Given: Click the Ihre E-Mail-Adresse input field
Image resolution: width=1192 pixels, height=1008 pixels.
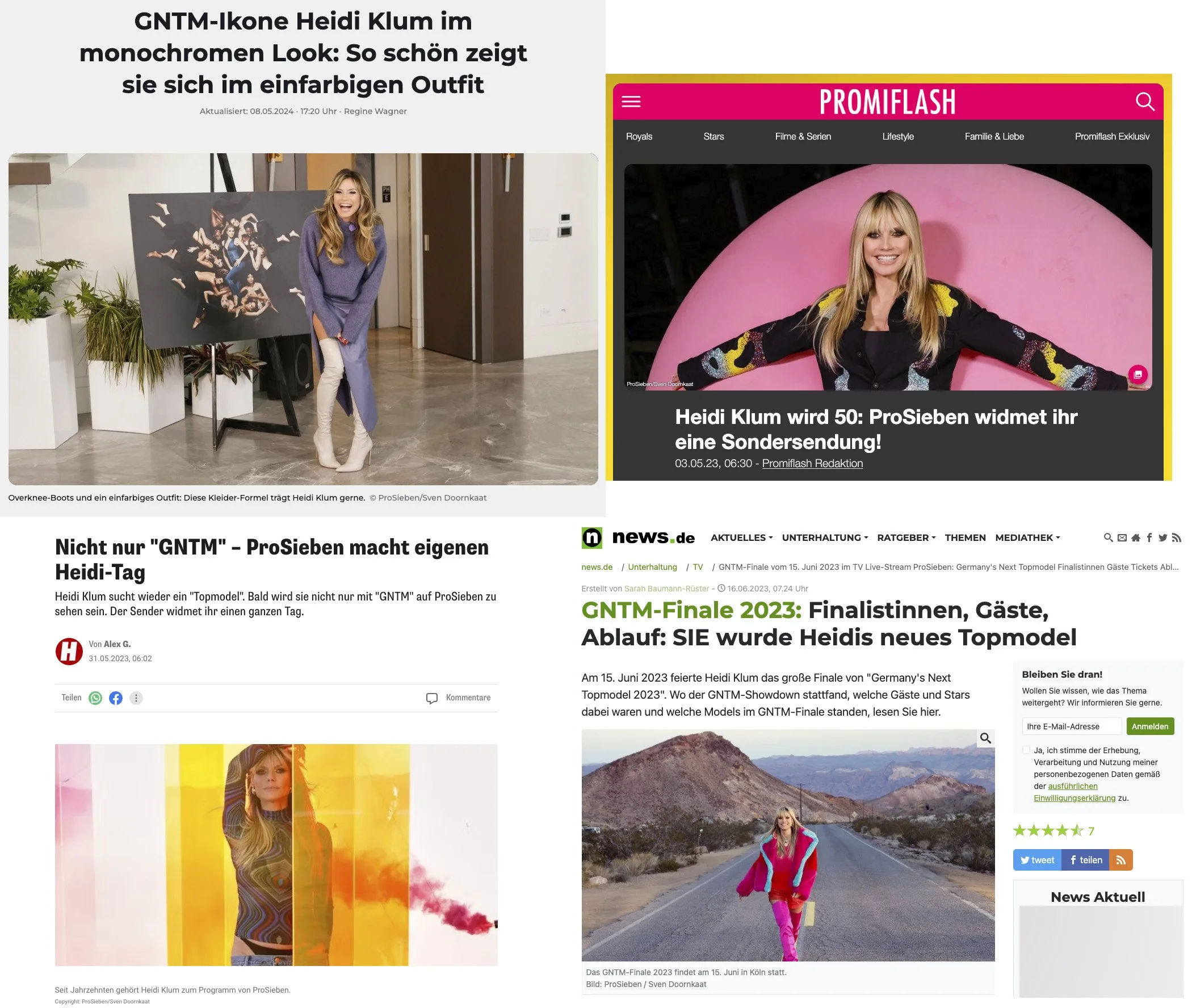Looking at the screenshot, I should (x=1072, y=726).
